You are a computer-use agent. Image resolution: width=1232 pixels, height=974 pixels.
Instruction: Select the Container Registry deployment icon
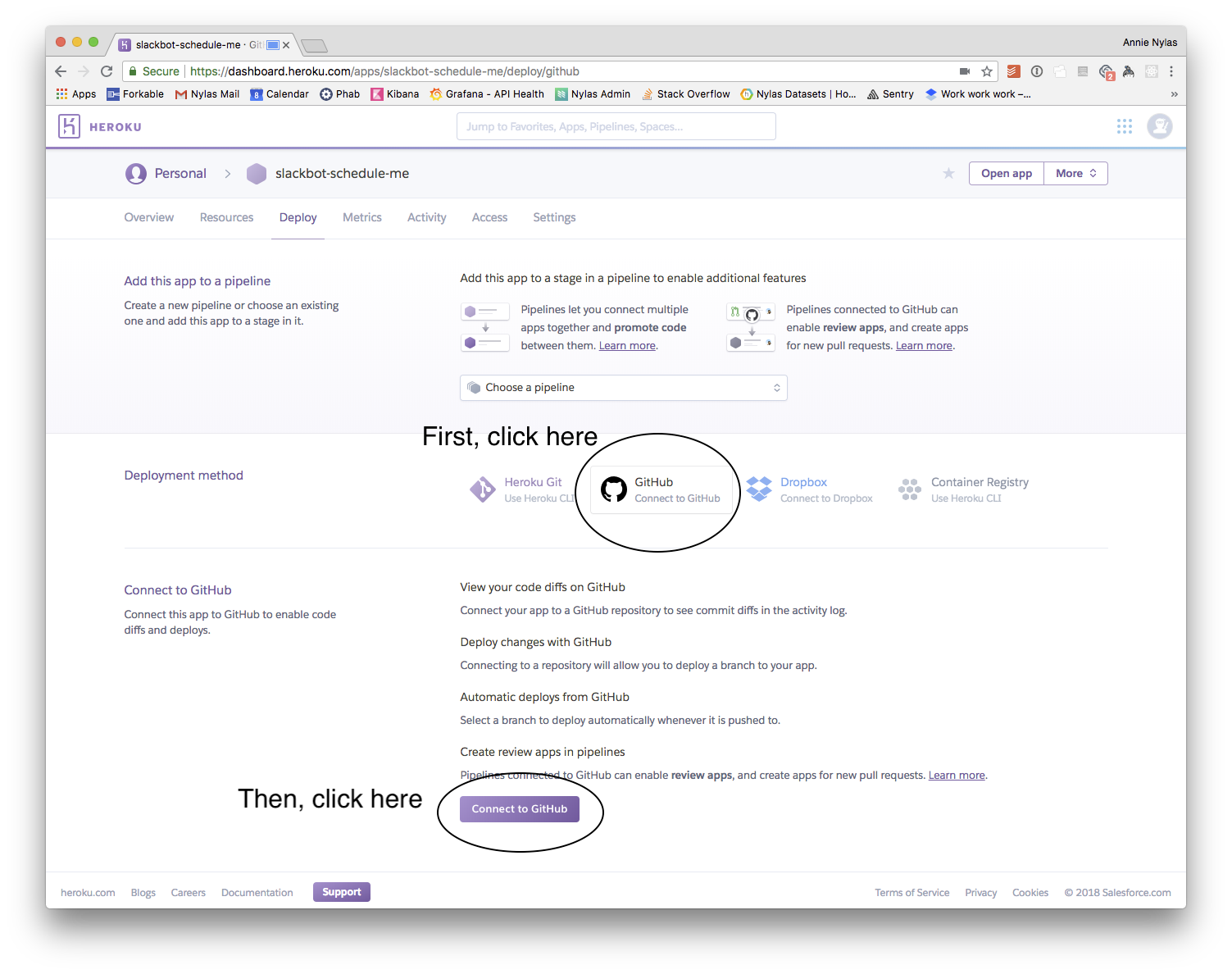pos(909,489)
